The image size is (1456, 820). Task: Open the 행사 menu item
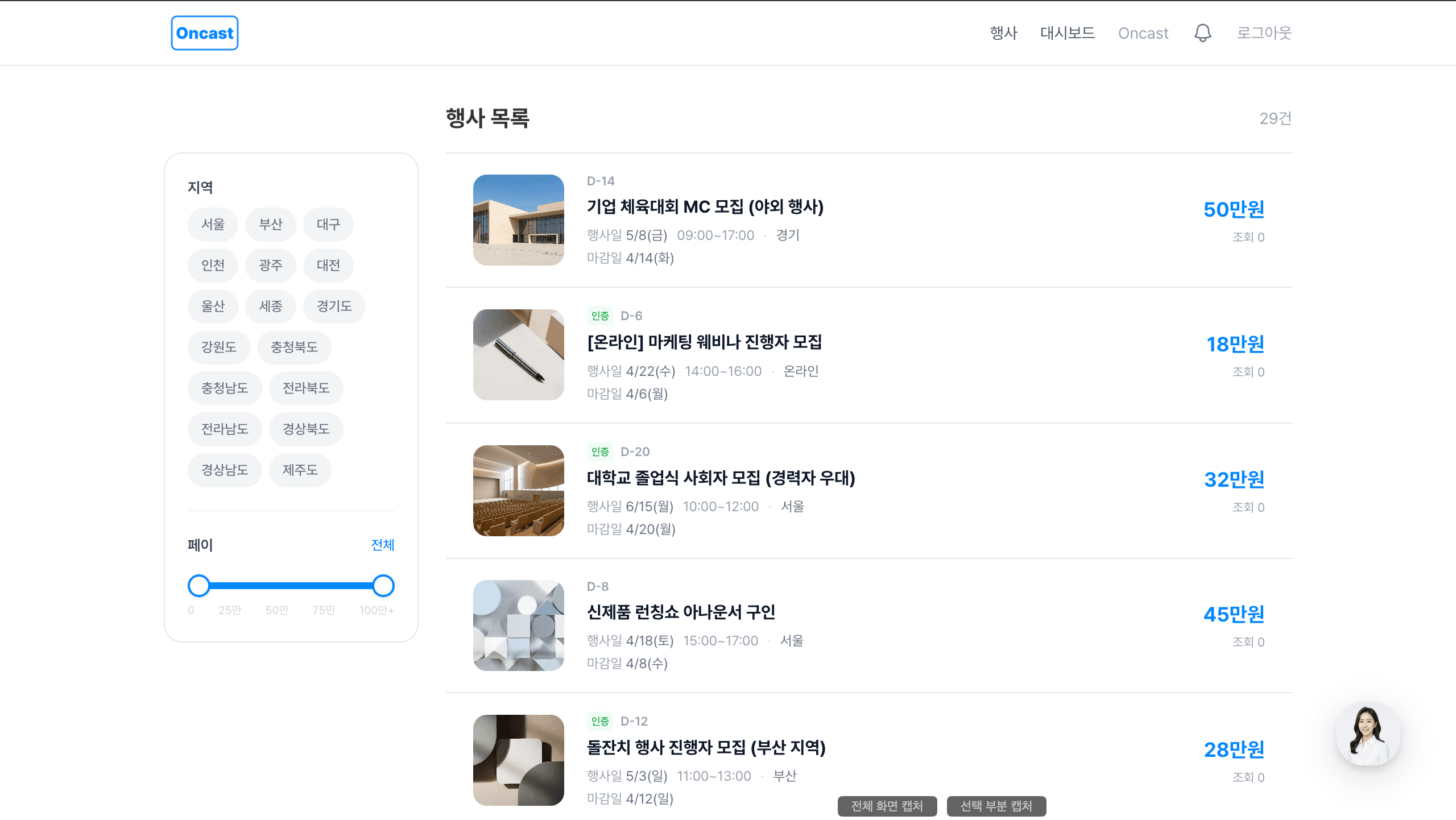tap(1003, 33)
